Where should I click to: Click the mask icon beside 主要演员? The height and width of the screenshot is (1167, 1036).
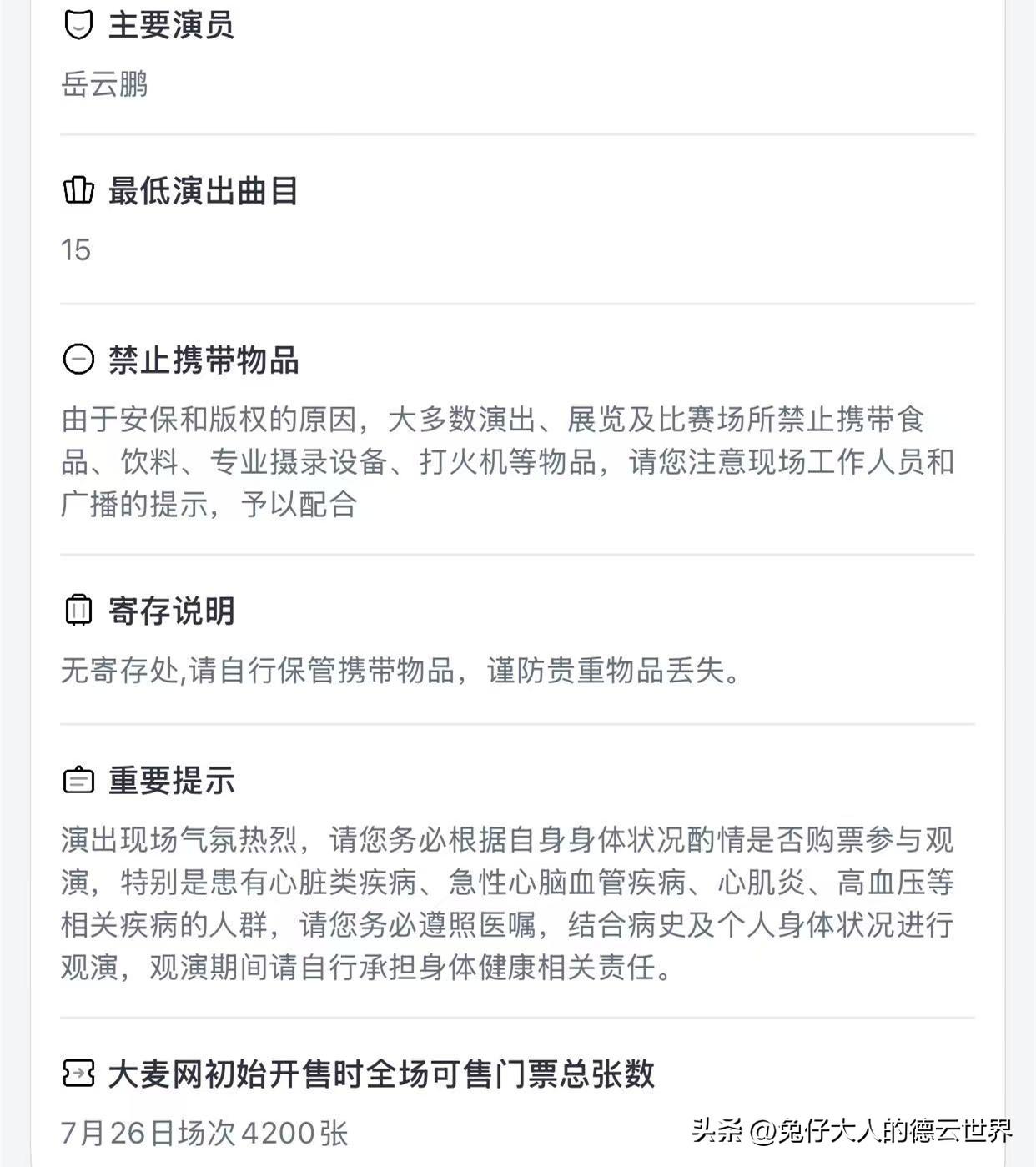(x=78, y=24)
